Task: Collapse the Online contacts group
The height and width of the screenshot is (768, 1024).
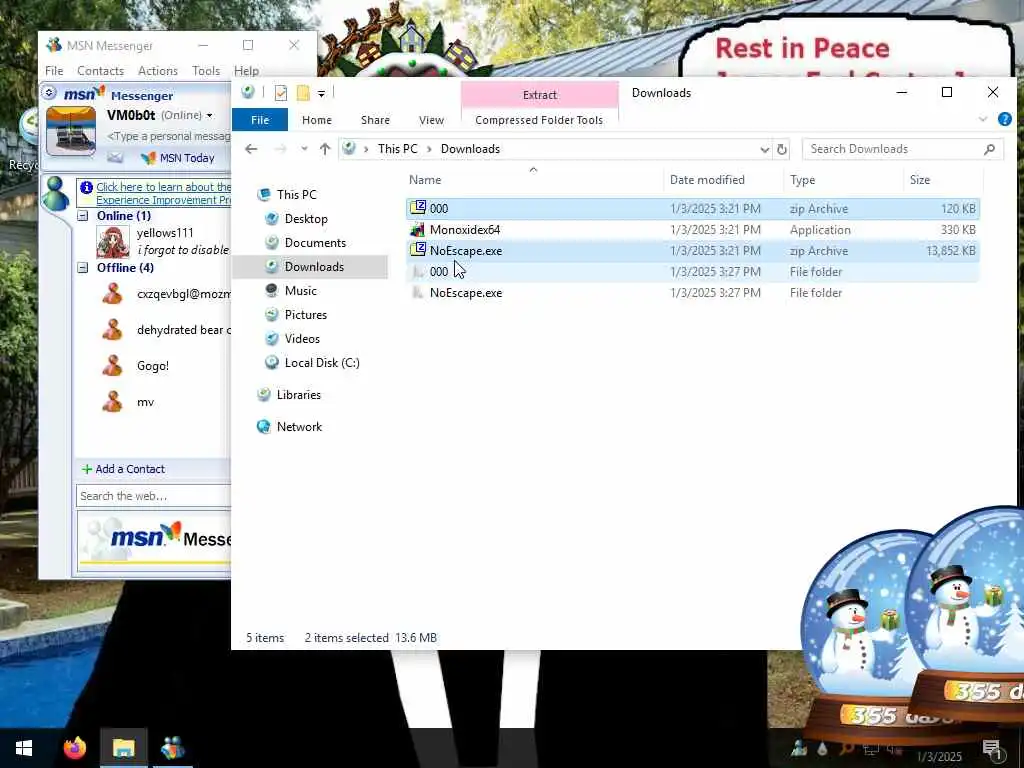Action: click(83, 216)
